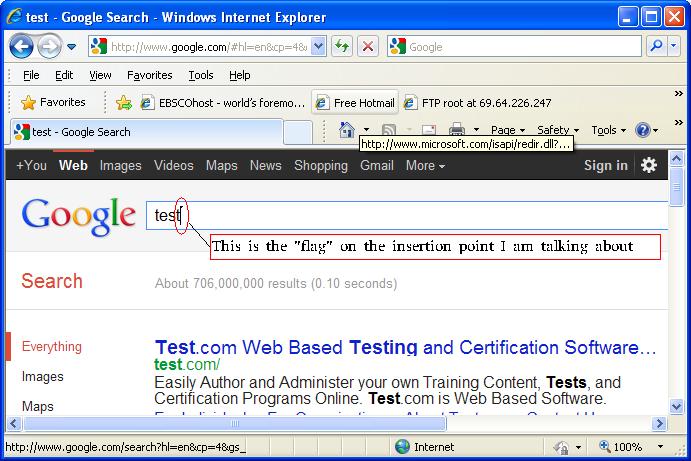Switch to the test - Google Search tab
The image size is (691, 461).
(x=80, y=132)
